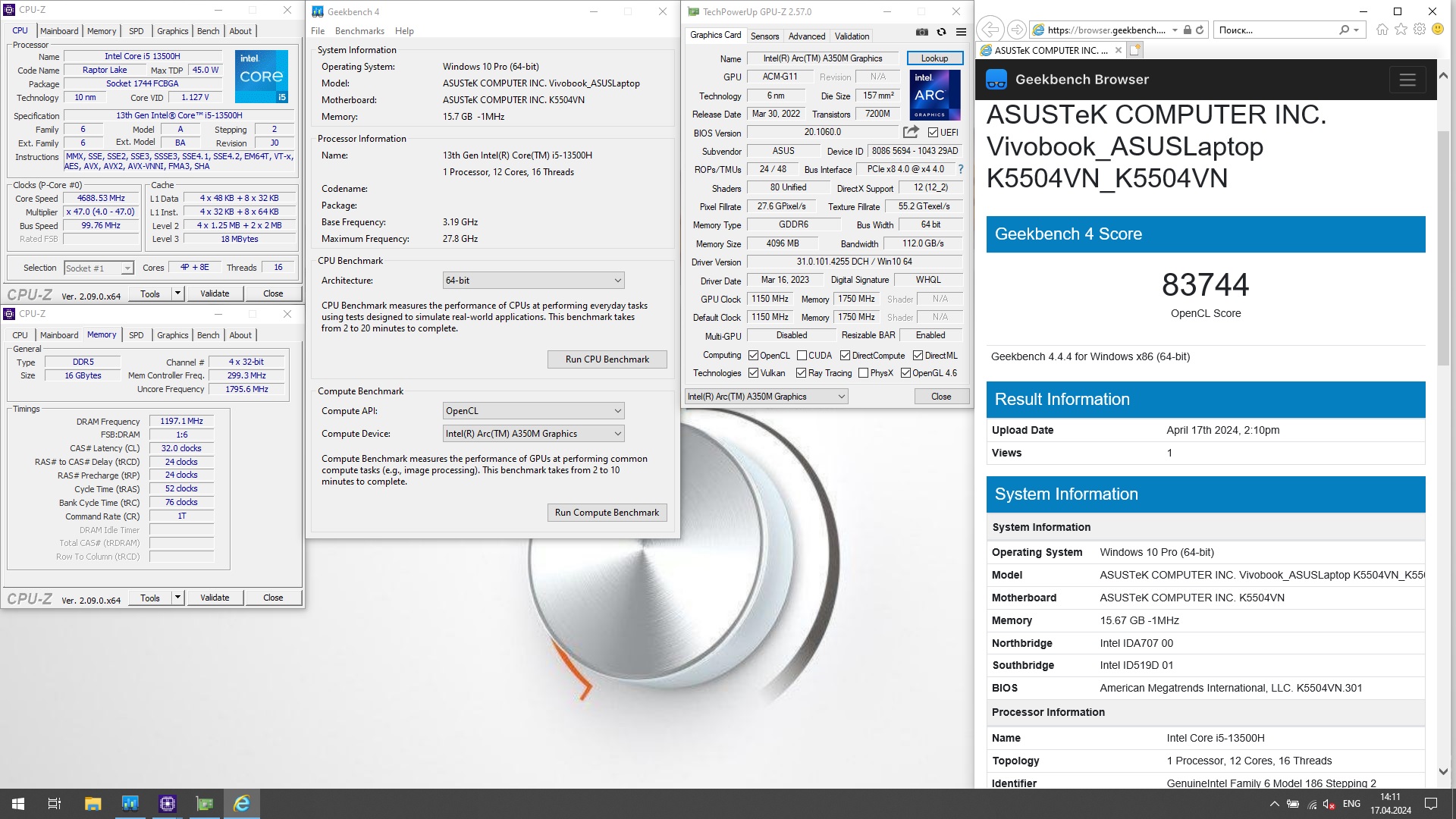
Task: Open the search provider dropdown arrow
Action: coord(1356,30)
